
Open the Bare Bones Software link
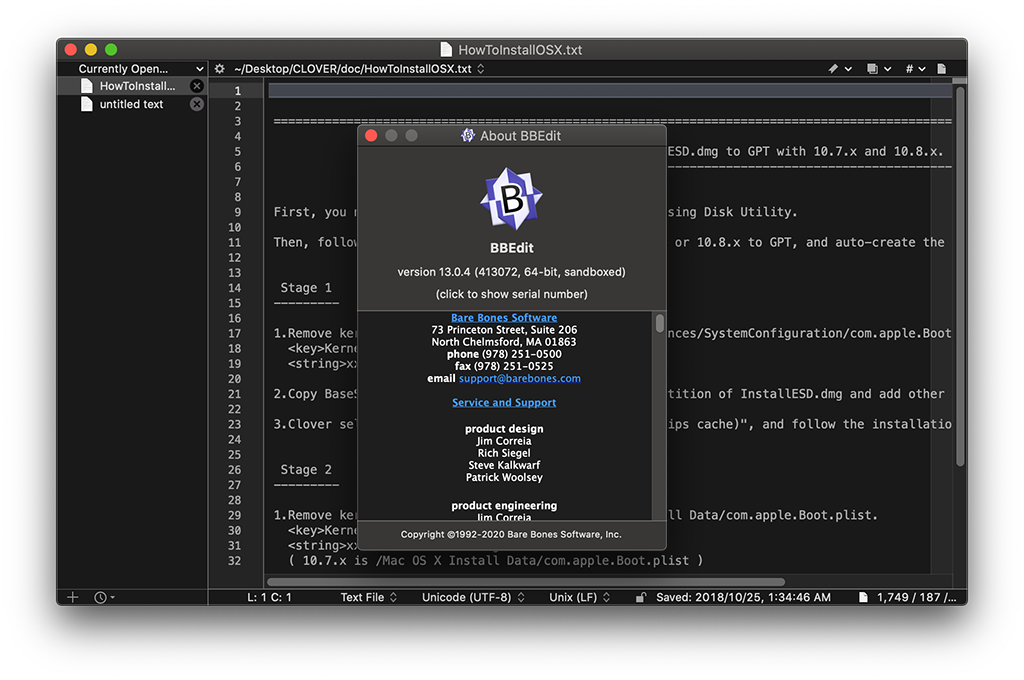pyautogui.click(x=504, y=317)
